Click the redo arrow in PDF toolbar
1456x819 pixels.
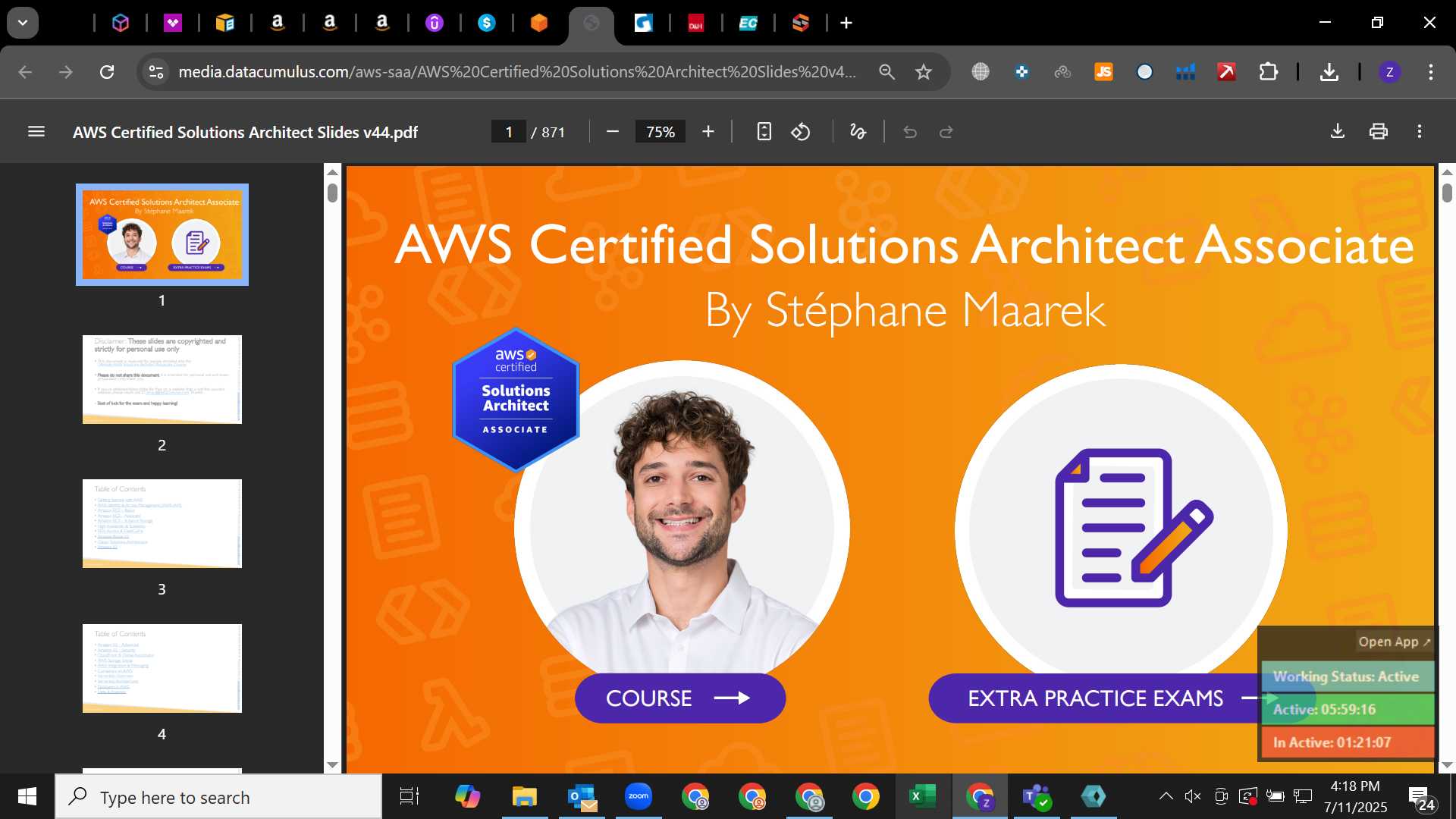pyautogui.click(x=946, y=132)
